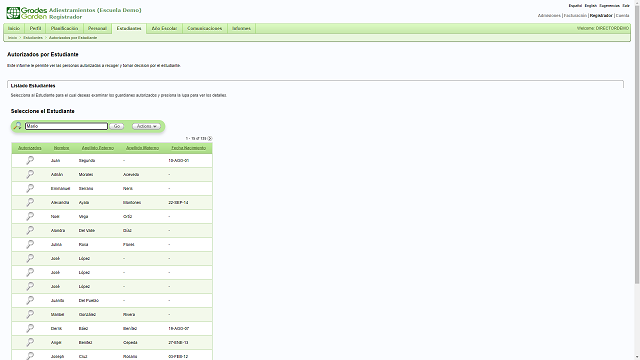Click the Go search button
The height and width of the screenshot is (360, 640).
pyautogui.click(x=117, y=126)
